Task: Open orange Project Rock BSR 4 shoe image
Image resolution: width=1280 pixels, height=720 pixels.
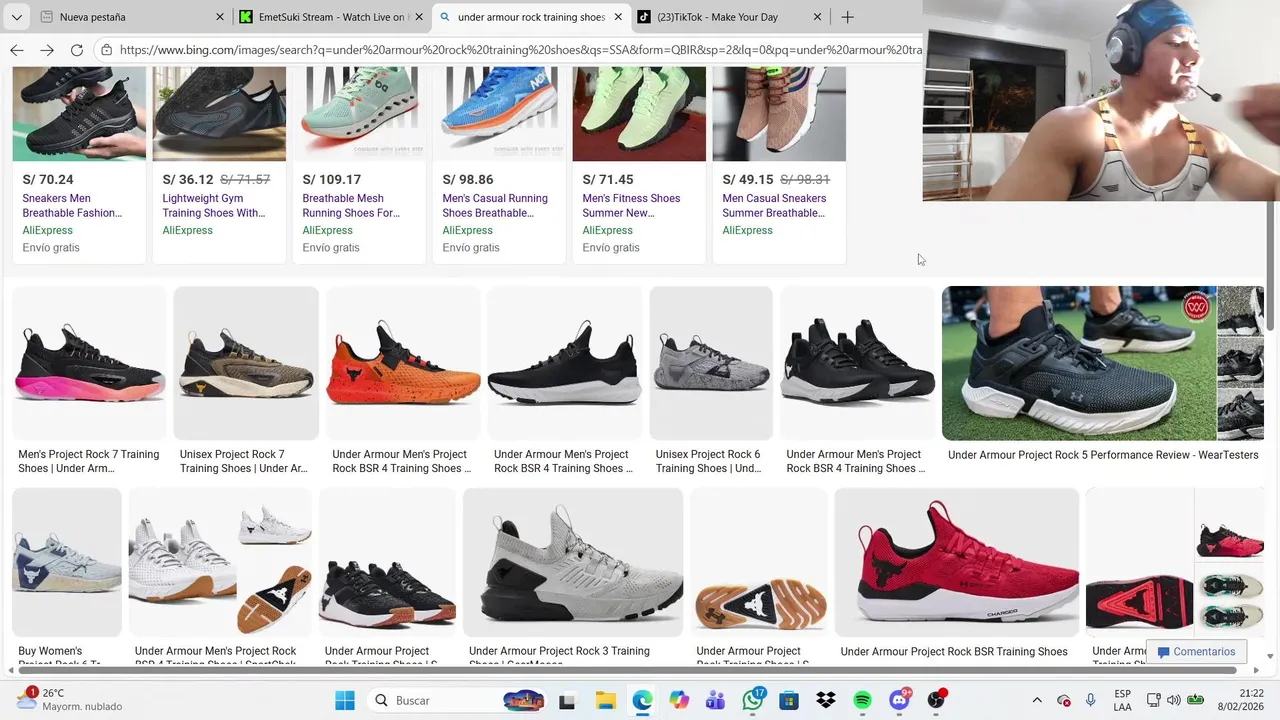Action: (x=403, y=363)
